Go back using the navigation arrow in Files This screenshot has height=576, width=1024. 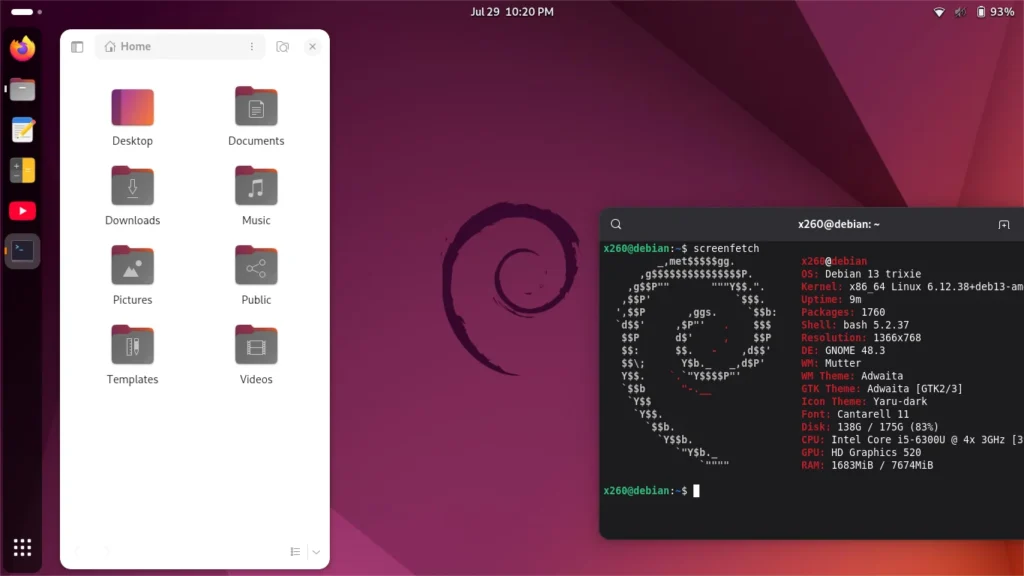pyautogui.click(x=78, y=551)
